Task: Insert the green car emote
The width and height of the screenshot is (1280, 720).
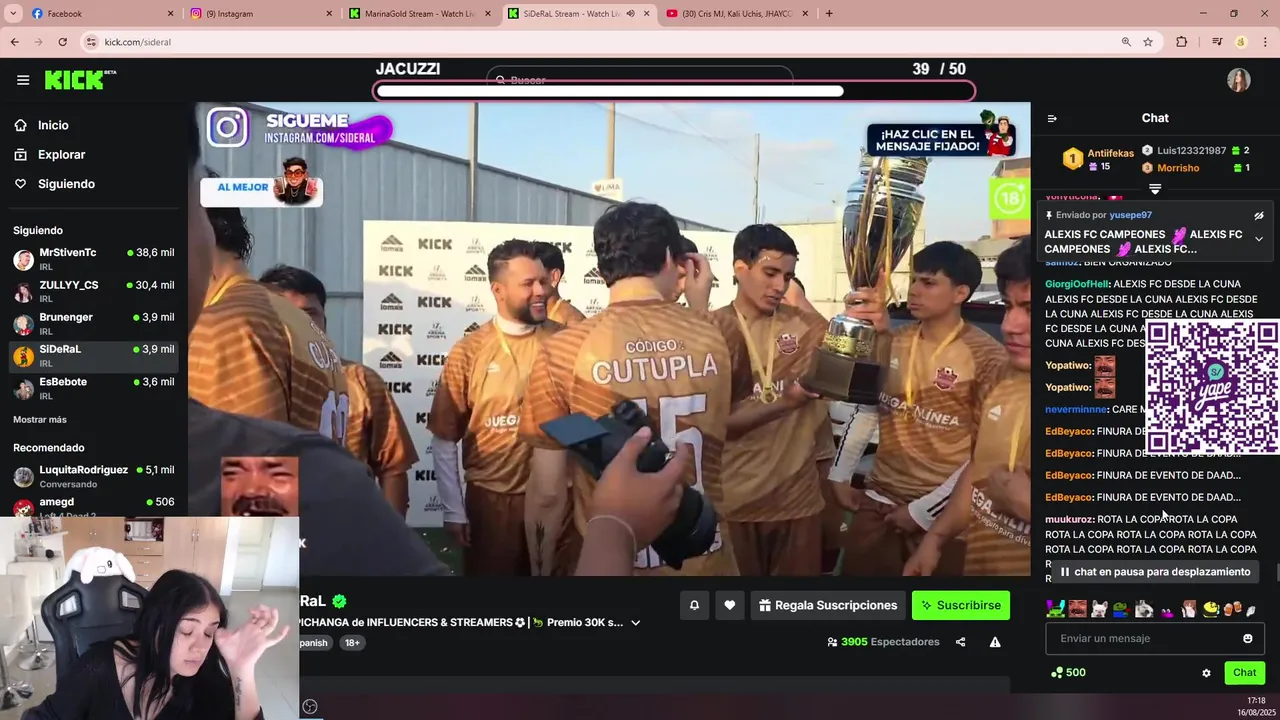Action: click(x=1055, y=609)
